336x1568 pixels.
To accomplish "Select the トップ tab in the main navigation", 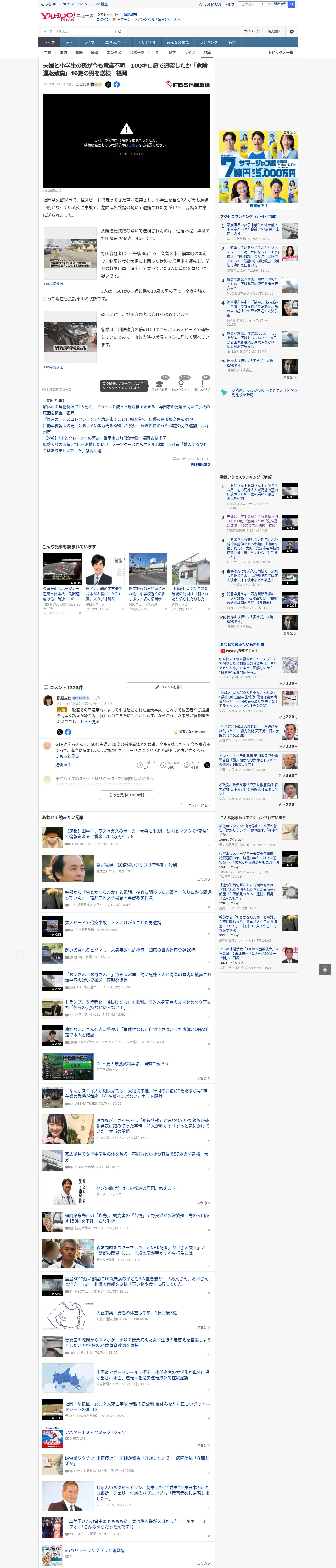I will point(49,43).
